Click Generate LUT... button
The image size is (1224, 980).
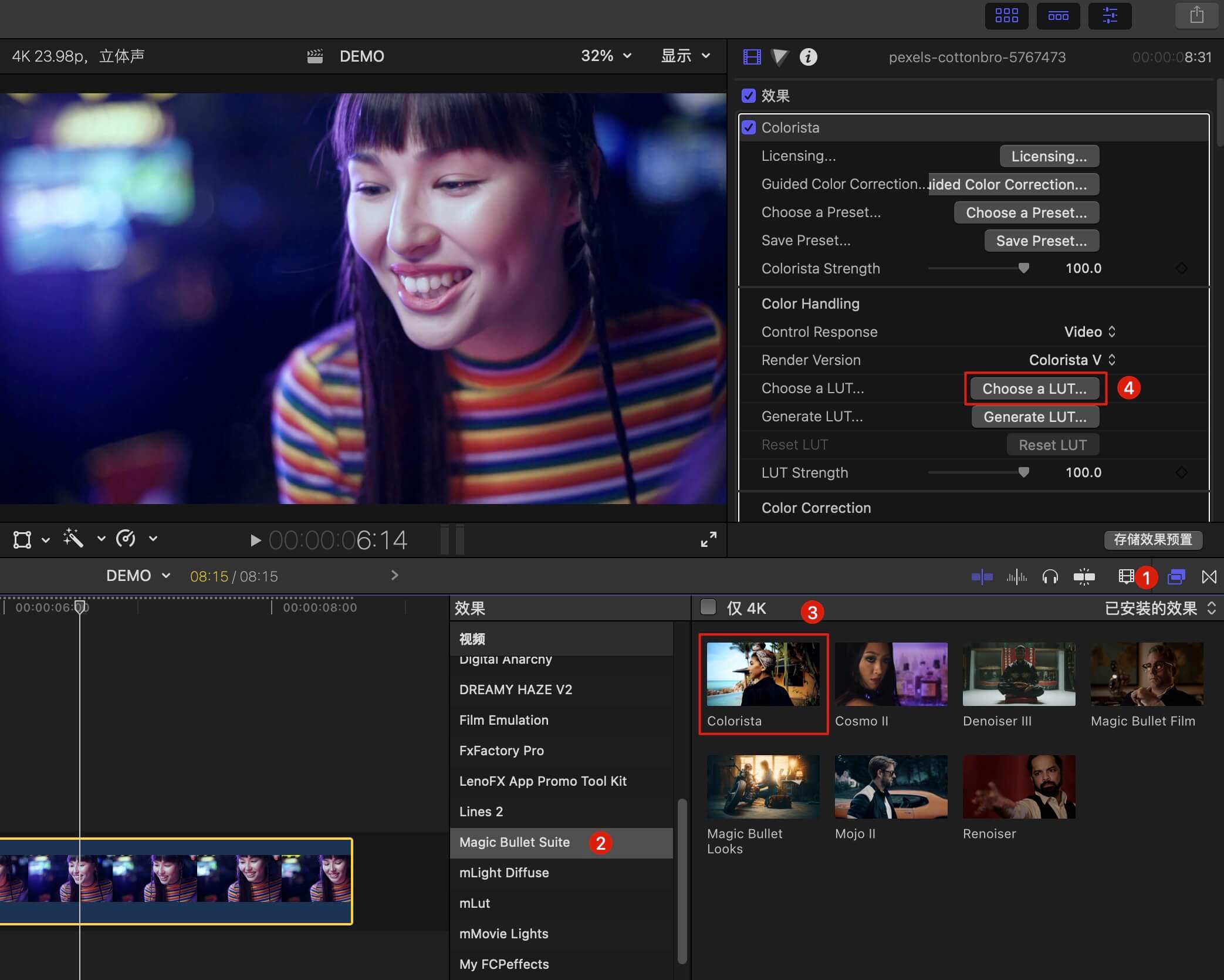[1035, 417]
